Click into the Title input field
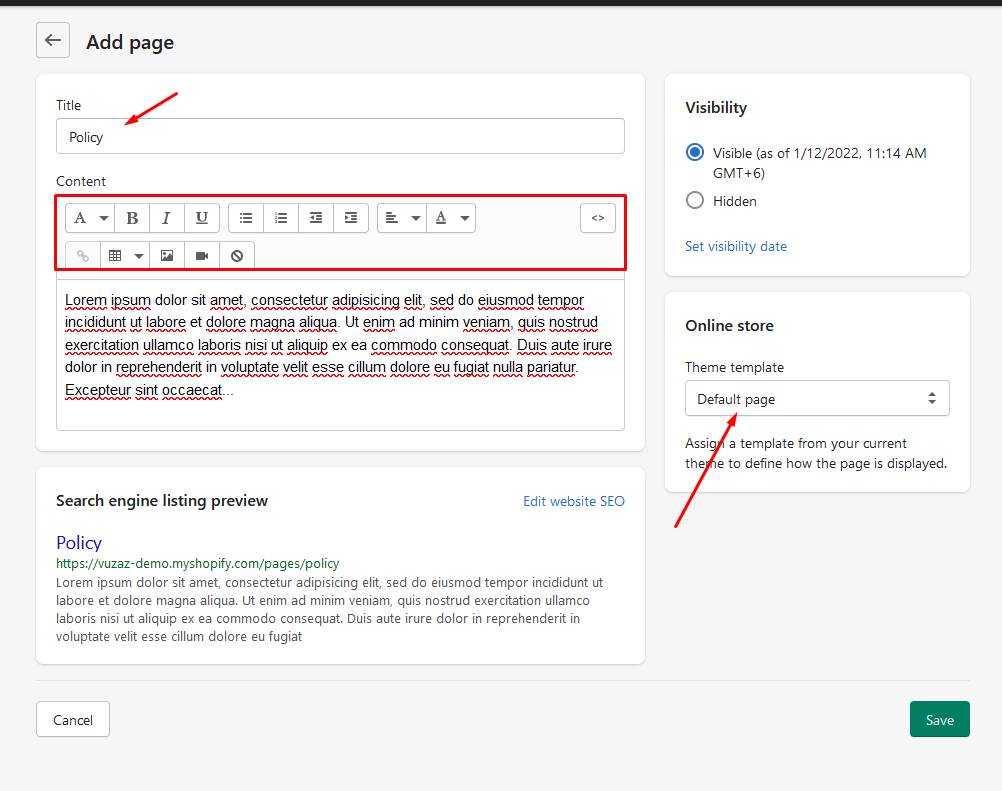This screenshot has height=791, width=1002. pyautogui.click(x=340, y=137)
